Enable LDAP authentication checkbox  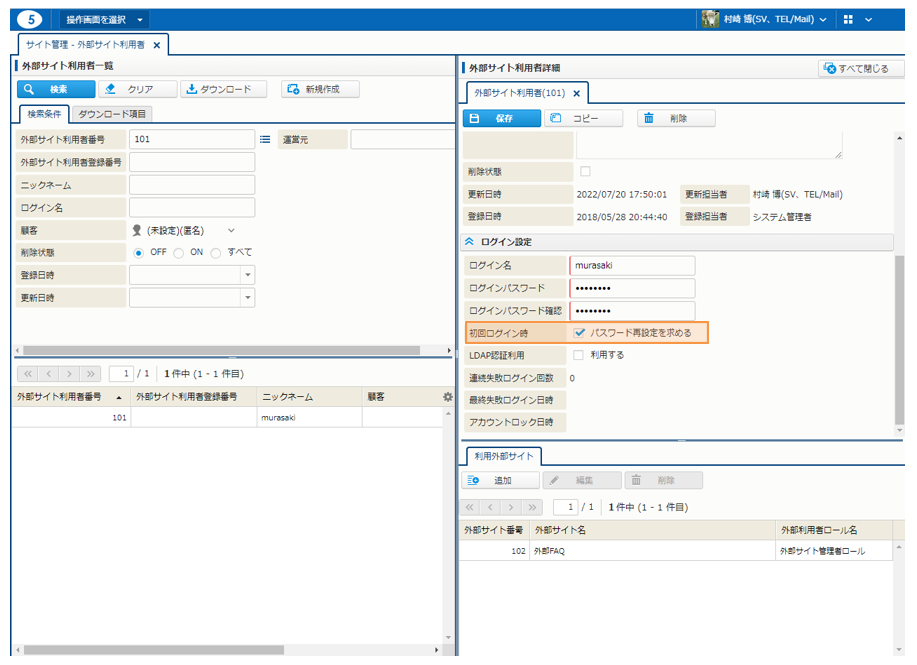[x=579, y=355]
